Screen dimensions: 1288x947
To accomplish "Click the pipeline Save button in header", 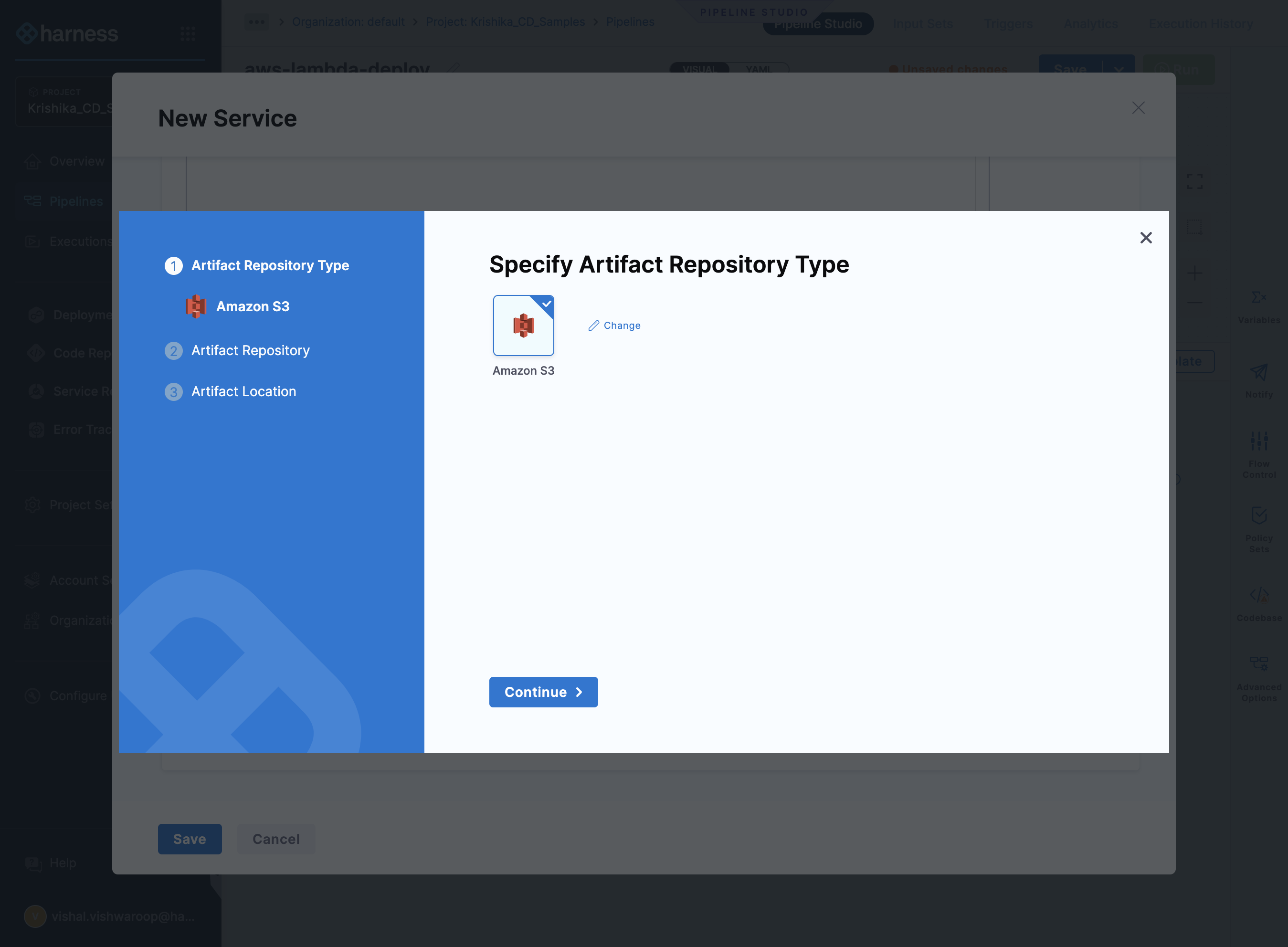I will (x=1070, y=69).
